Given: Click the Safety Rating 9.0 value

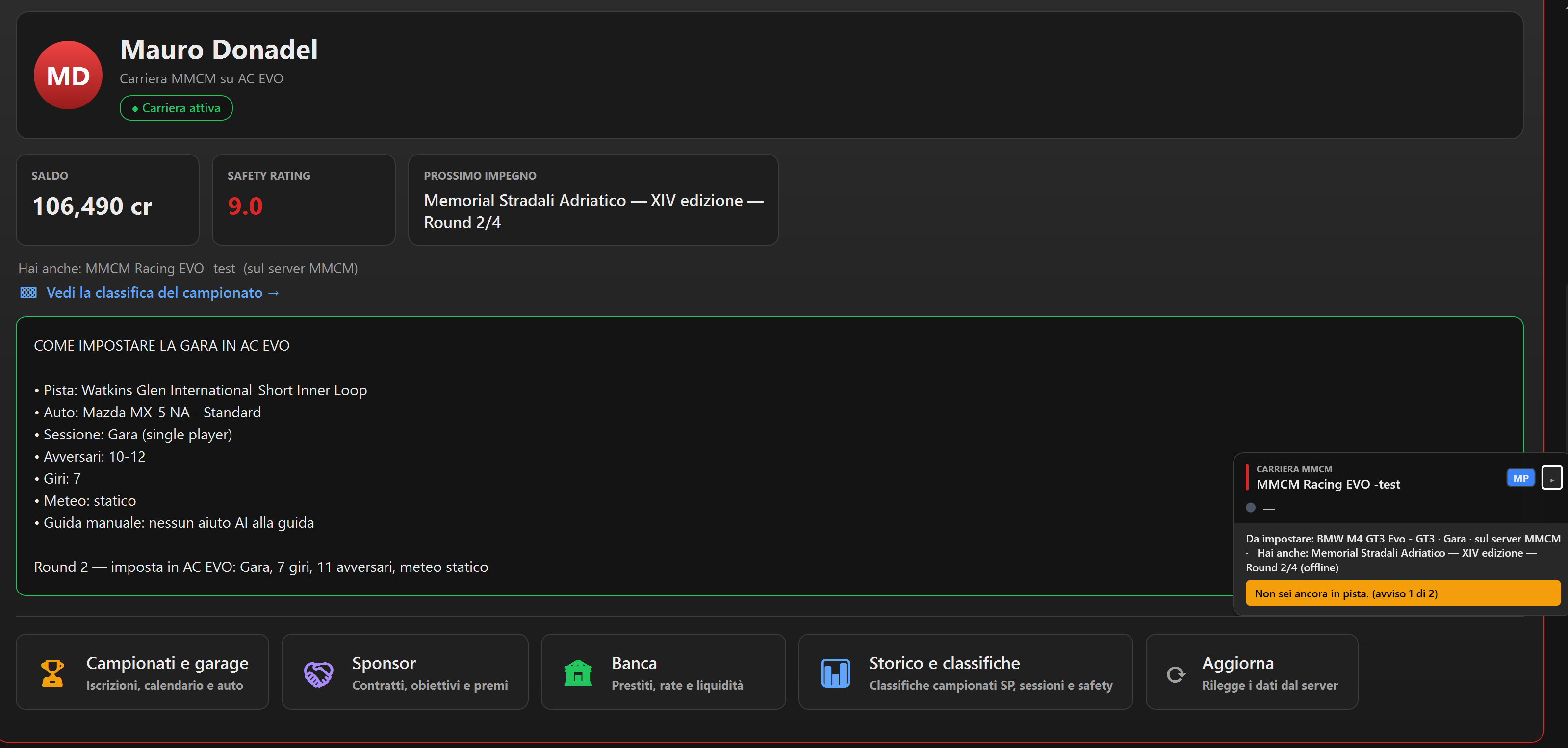Looking at the screenshot, I should (x=245, y=206).
